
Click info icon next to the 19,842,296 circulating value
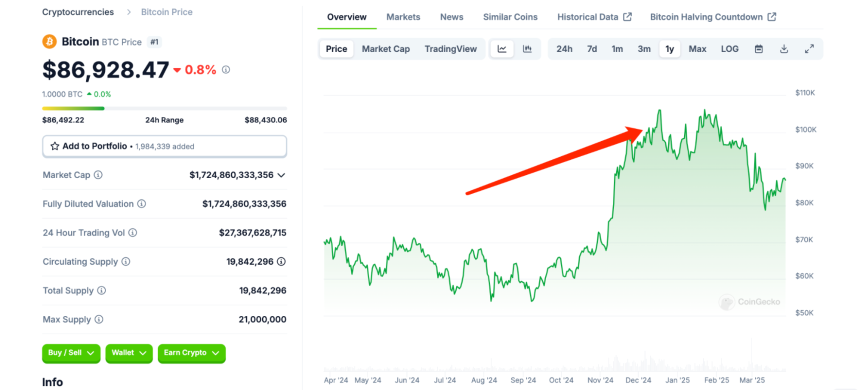point(281,262)
